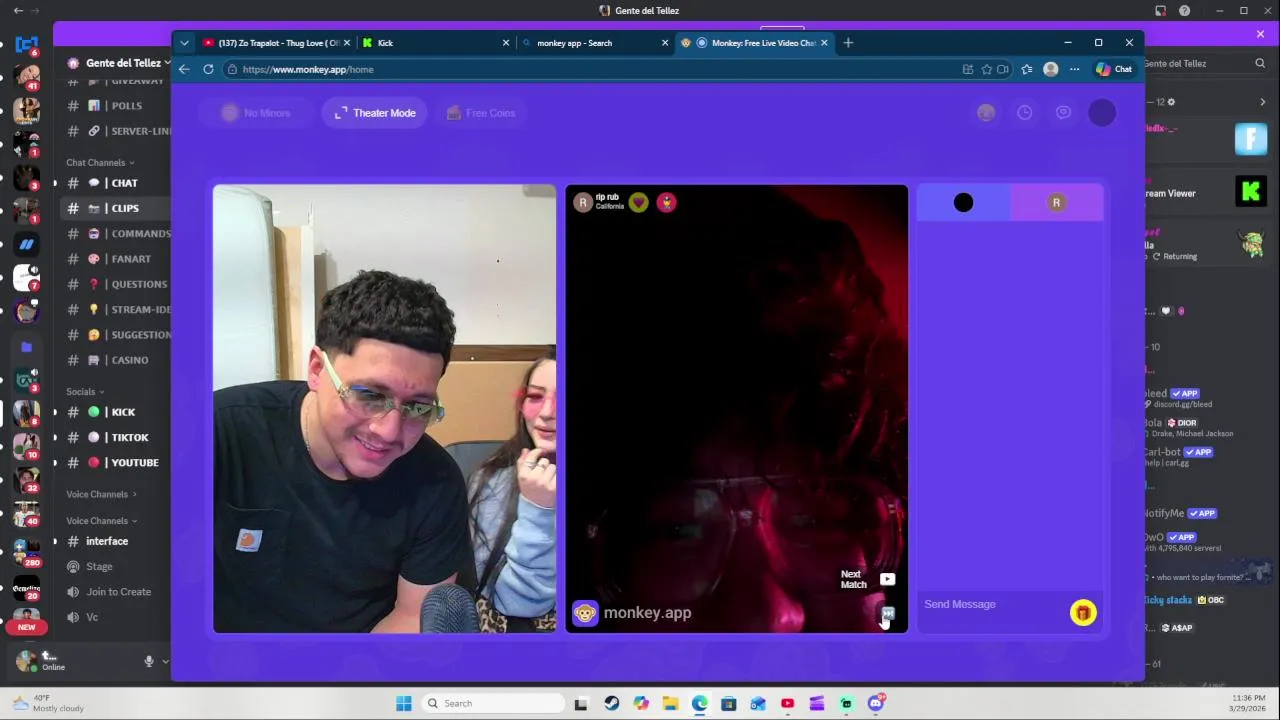Viewport: 1280px width, 720px height.
Task: Click the Theater Mode button
Action: (375, 113)
